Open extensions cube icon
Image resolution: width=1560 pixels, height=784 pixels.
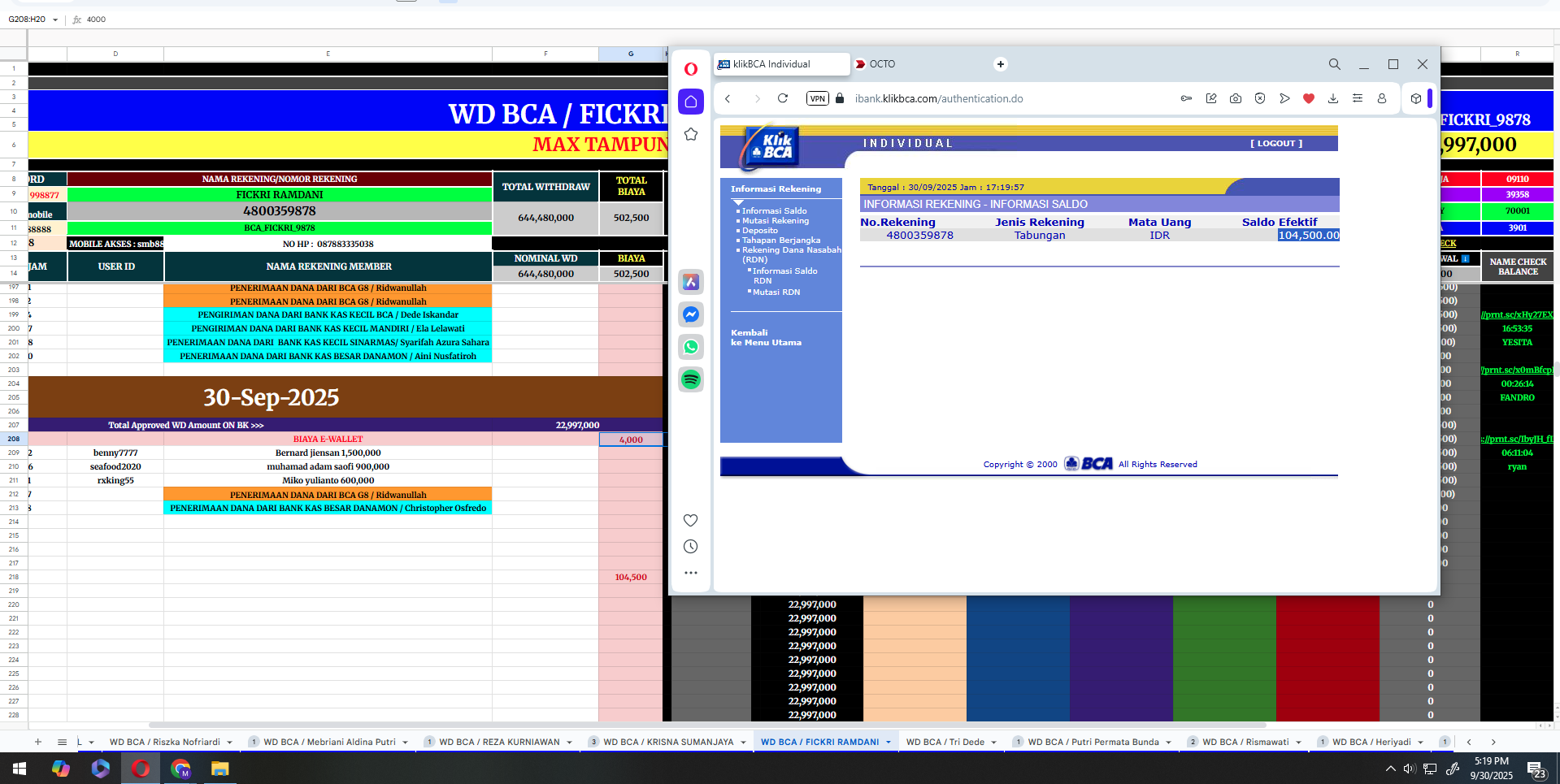[x=1416, y=98]
